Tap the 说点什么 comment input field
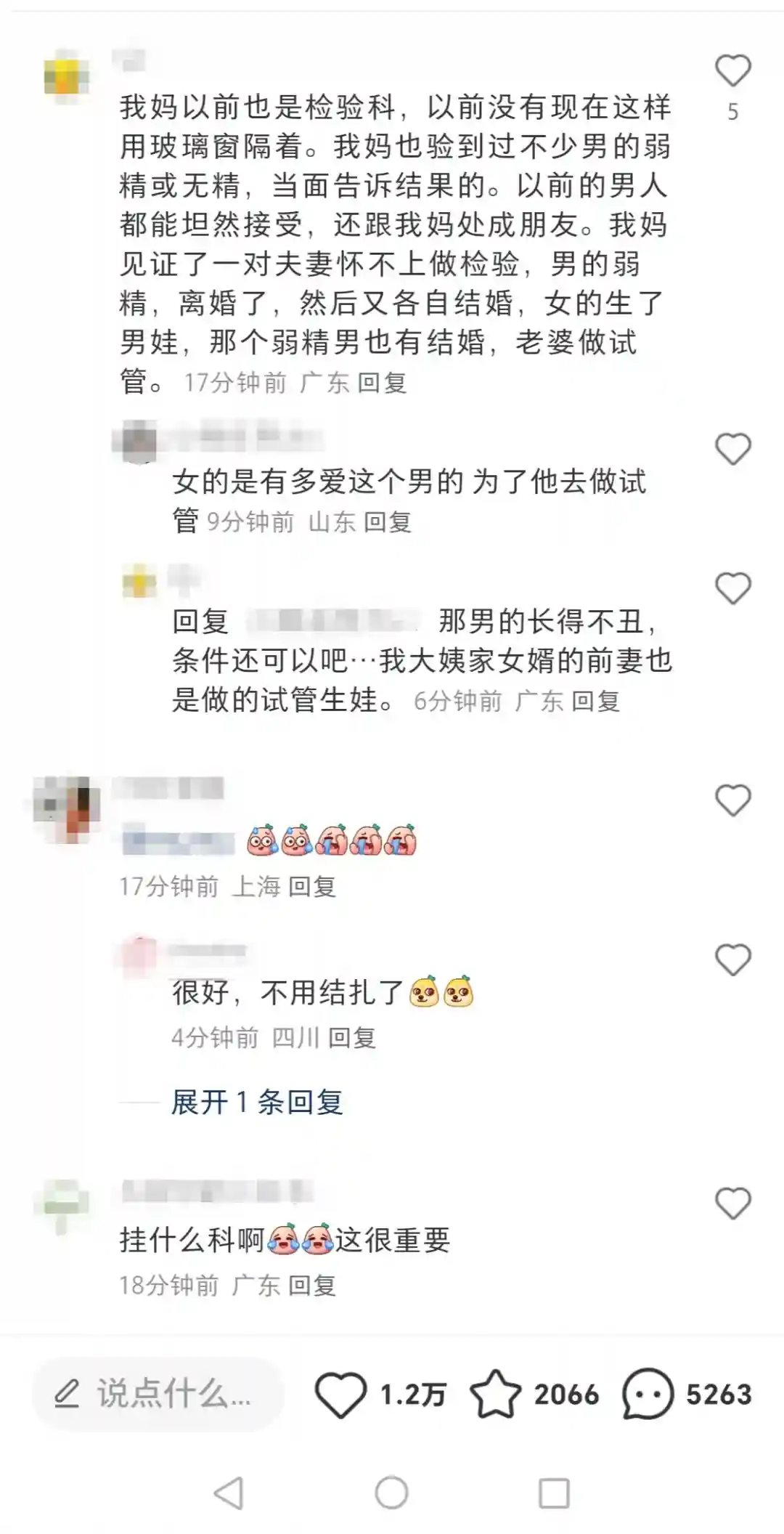The width and height of the screenshot is (784, 1534). pos(158,1395)
